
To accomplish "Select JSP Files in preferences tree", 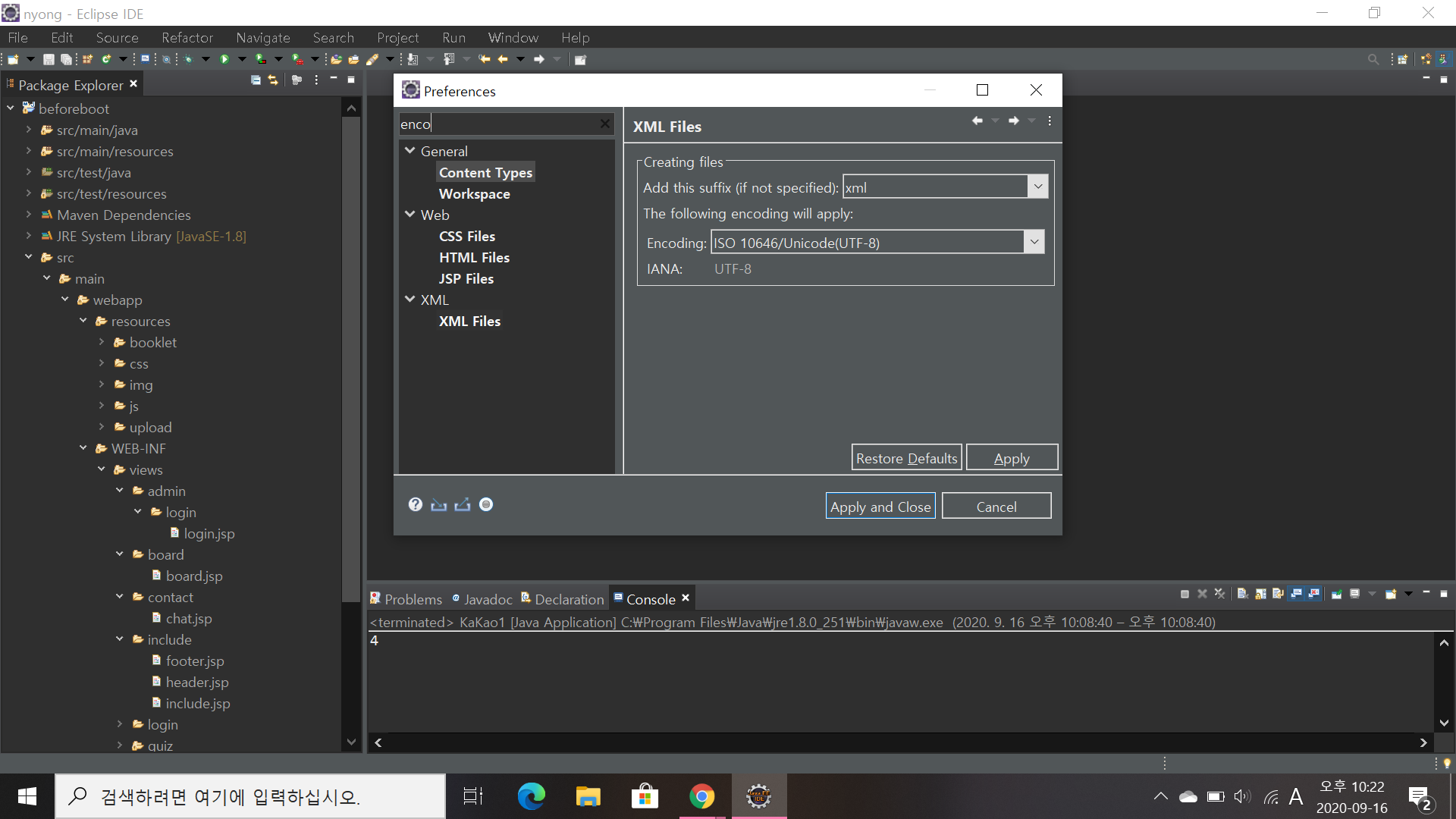I will (x=466, y=279).
